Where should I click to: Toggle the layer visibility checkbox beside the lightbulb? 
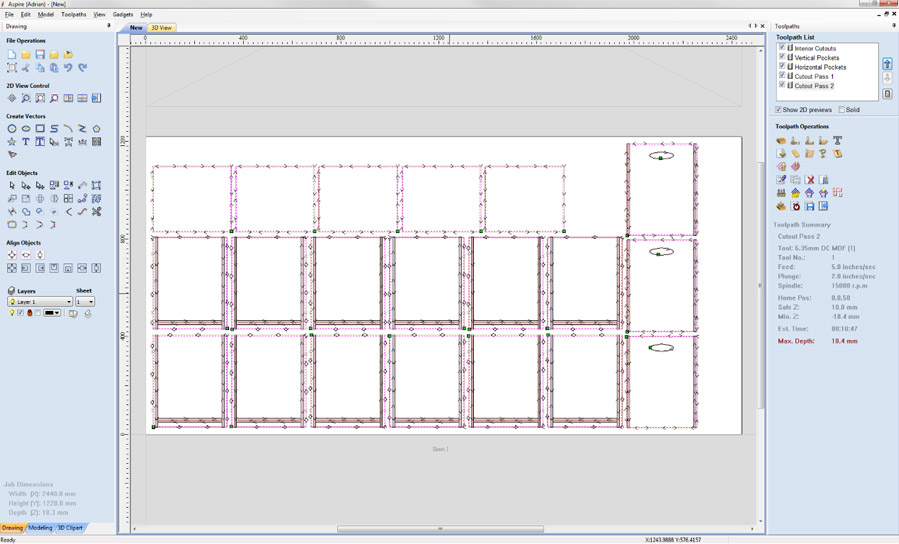pyautogui.click(x=21, y=313)
